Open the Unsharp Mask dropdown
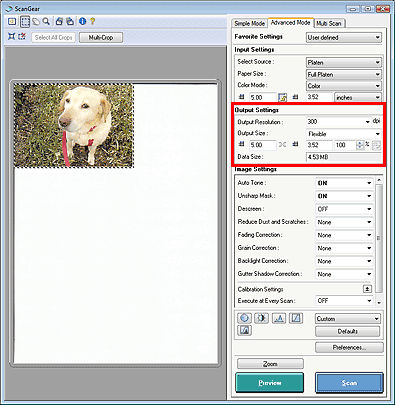The height and width of the screenshot is (405, 395). [x=344, y=196]
